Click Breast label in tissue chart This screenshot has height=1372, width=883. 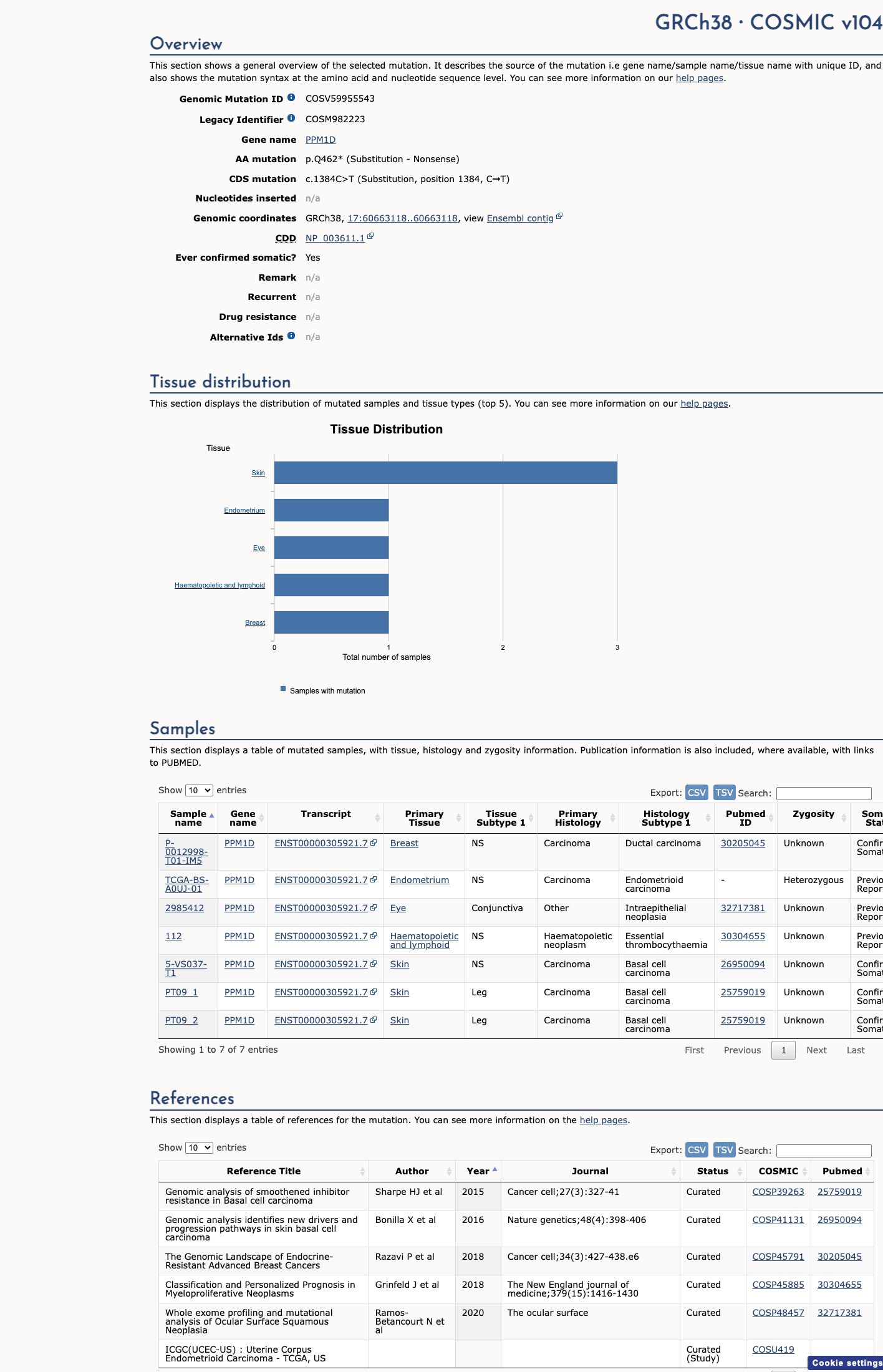pos(255,622)
